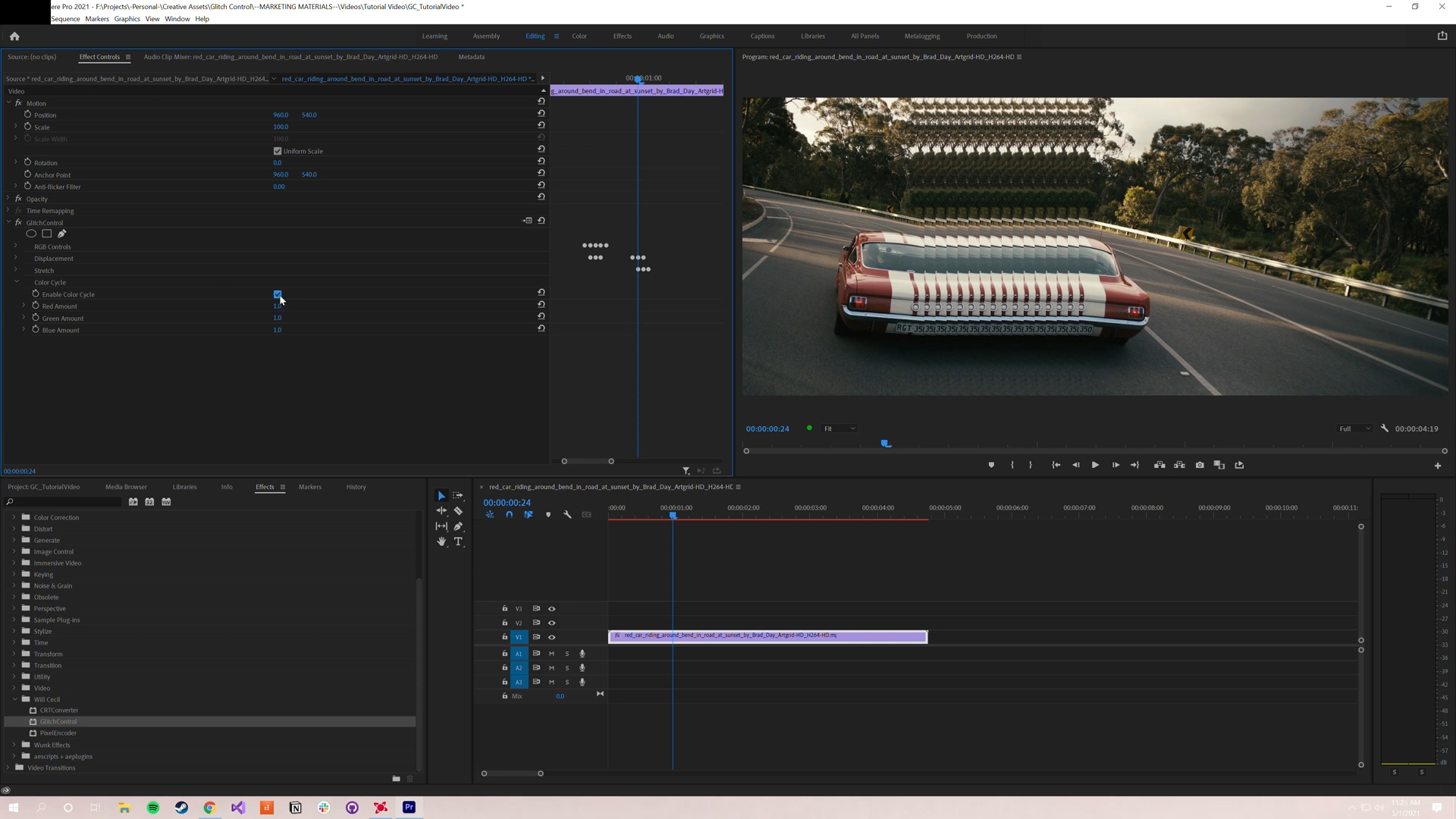Switch to the Audio workspace

pyautogui.click(x=666, y=36)
